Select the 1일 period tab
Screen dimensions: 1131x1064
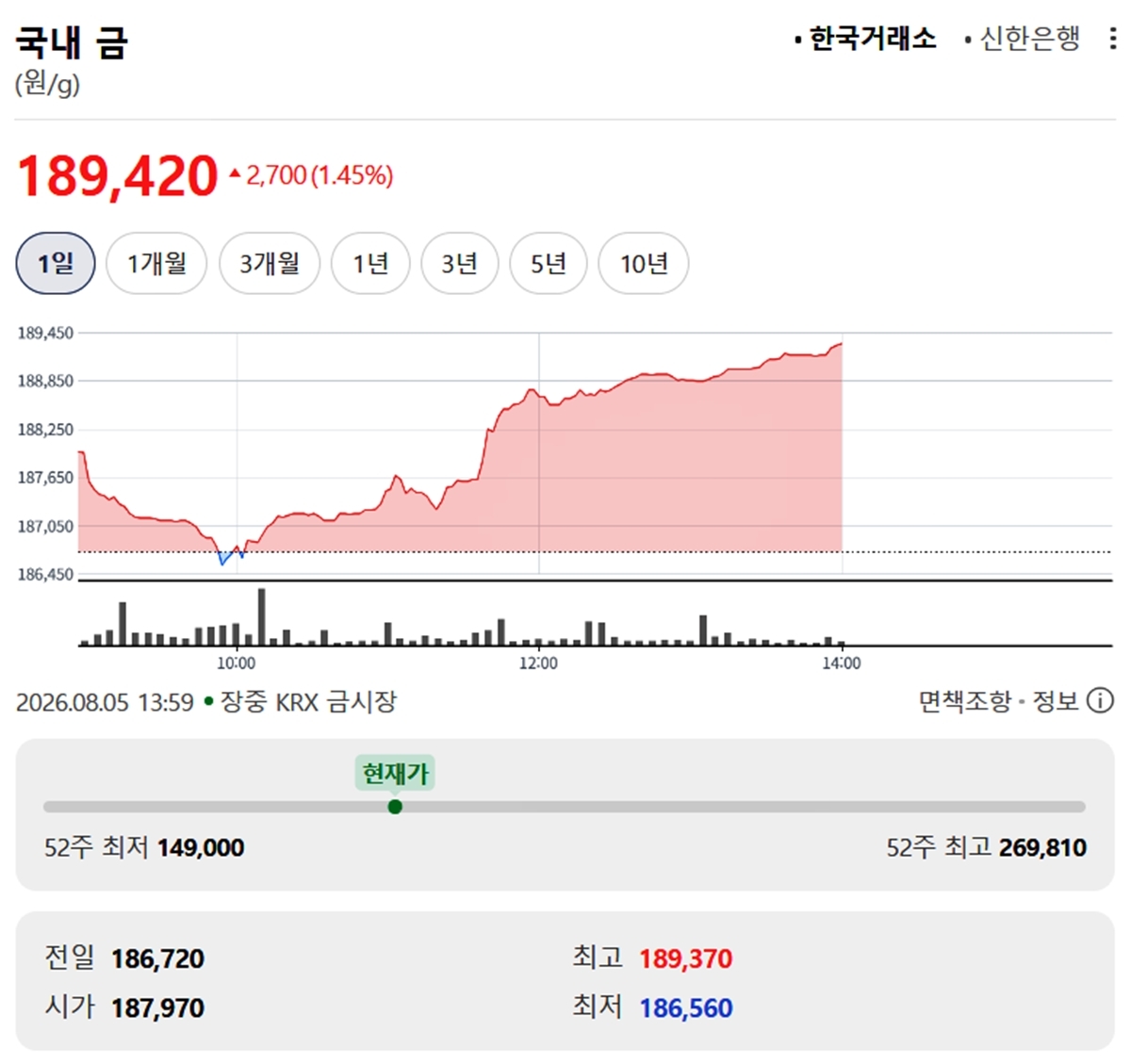(x=56, y=263)
